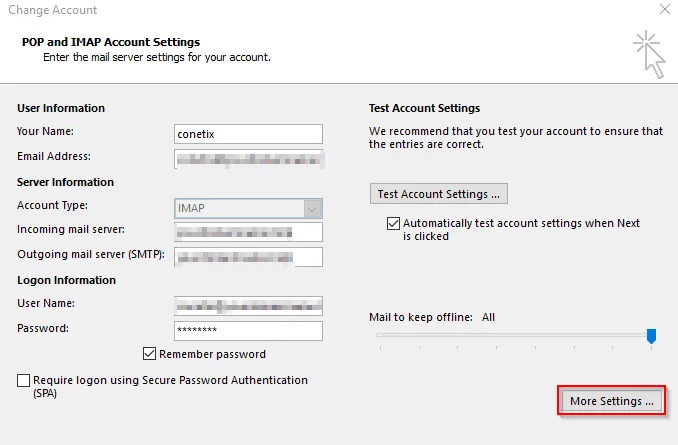Click the Change Account title bar text
Image resolution: width=678 pixels, height=445 pixels.
pyautogui.click(x=53, y=10)
